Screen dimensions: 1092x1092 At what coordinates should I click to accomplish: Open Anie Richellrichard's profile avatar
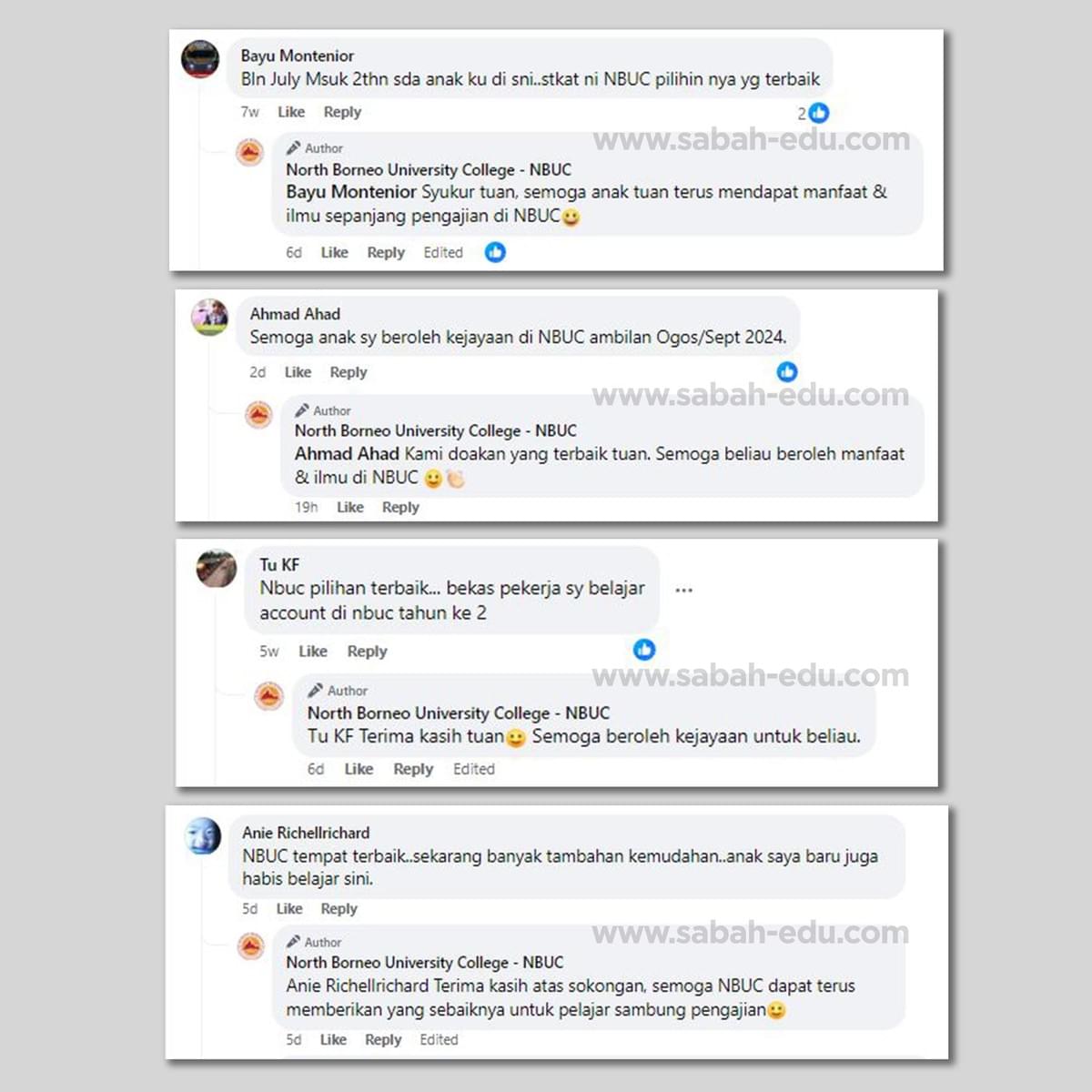(202, 835)
